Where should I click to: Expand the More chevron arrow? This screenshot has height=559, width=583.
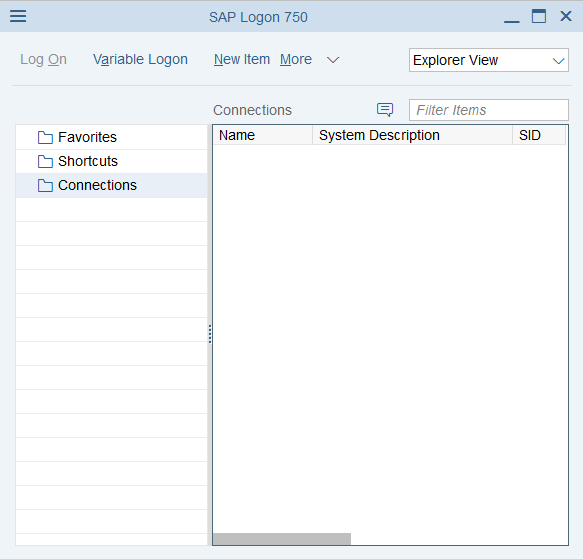pyautogui.click(x=333, y=60)
